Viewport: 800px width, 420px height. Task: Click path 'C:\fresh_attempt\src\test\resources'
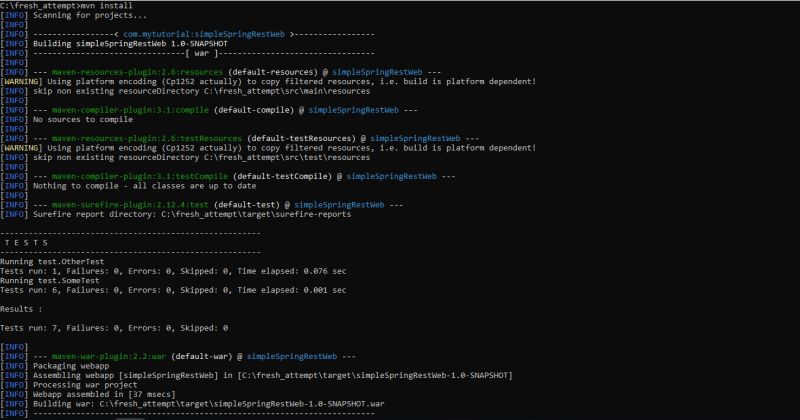(287, 157)
